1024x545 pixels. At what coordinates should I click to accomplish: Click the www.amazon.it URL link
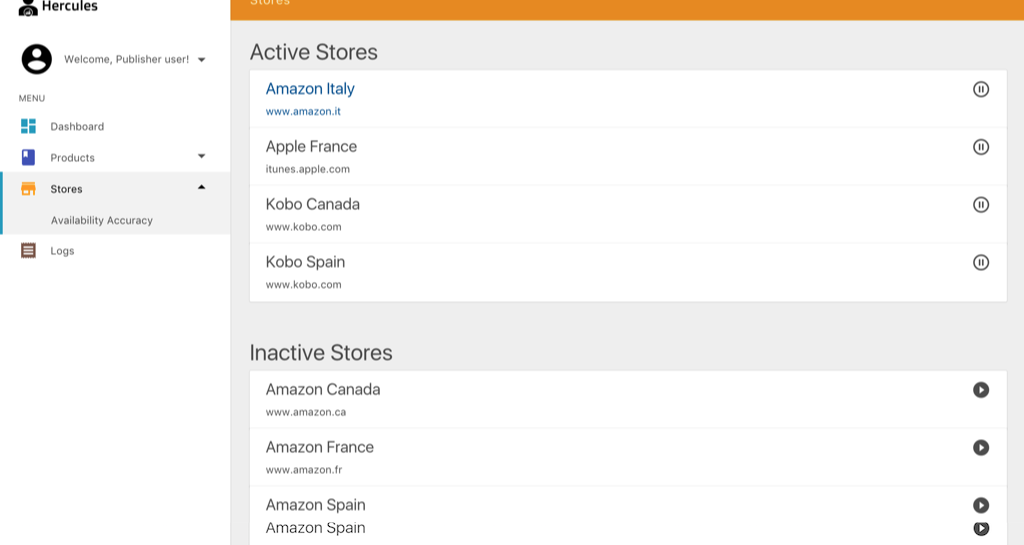point(303,112)
